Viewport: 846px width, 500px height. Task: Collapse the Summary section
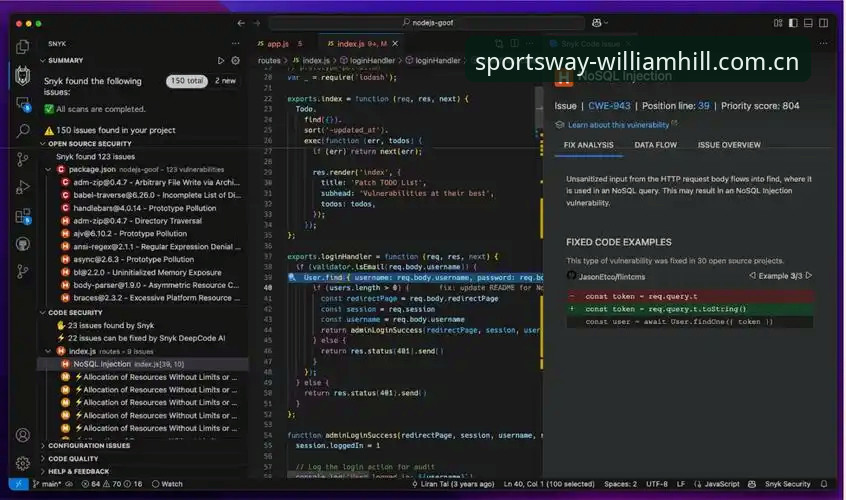tap(43, 60)
